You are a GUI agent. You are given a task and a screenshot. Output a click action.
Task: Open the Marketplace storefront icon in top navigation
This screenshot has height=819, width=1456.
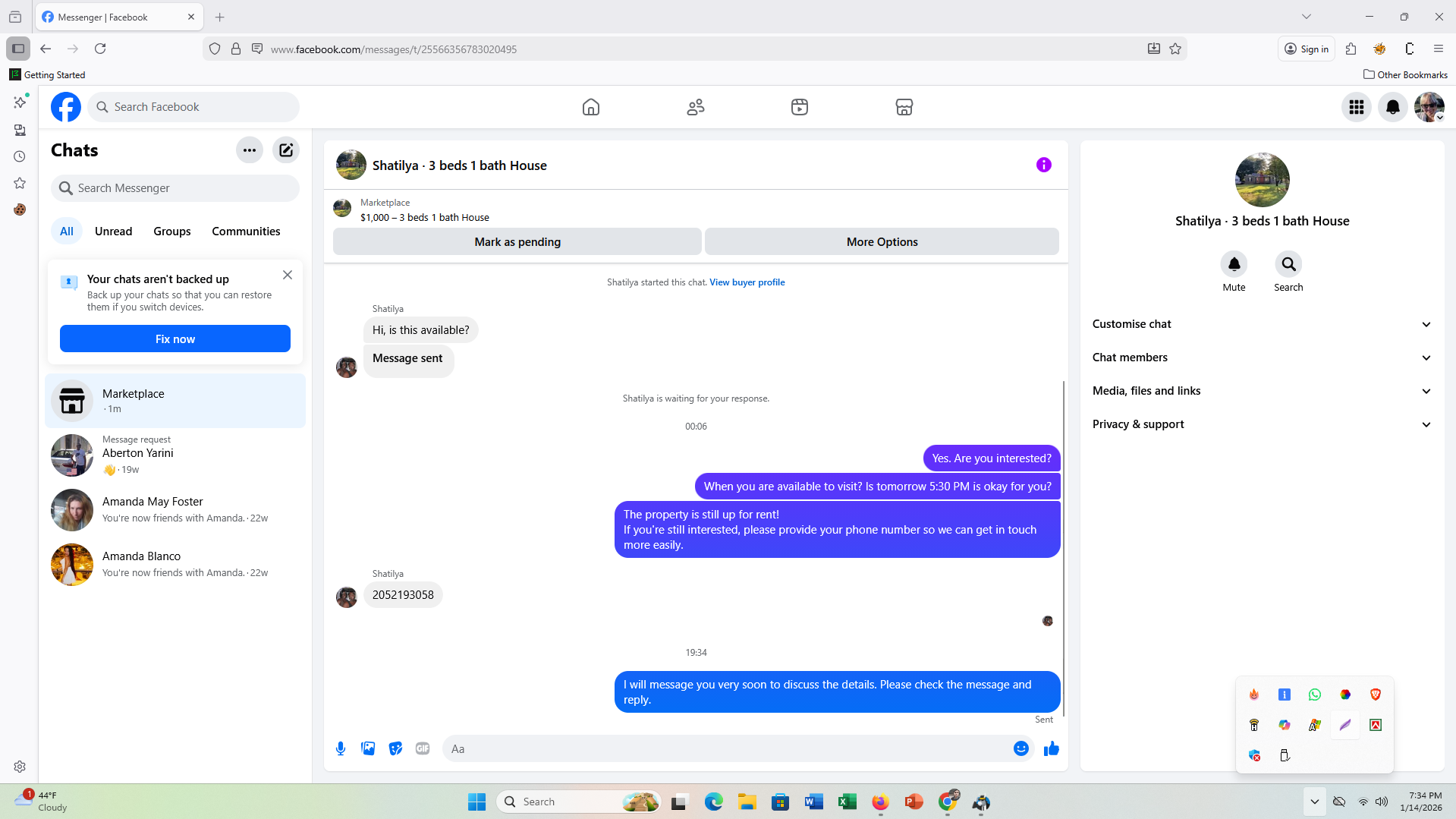(904, 107)
